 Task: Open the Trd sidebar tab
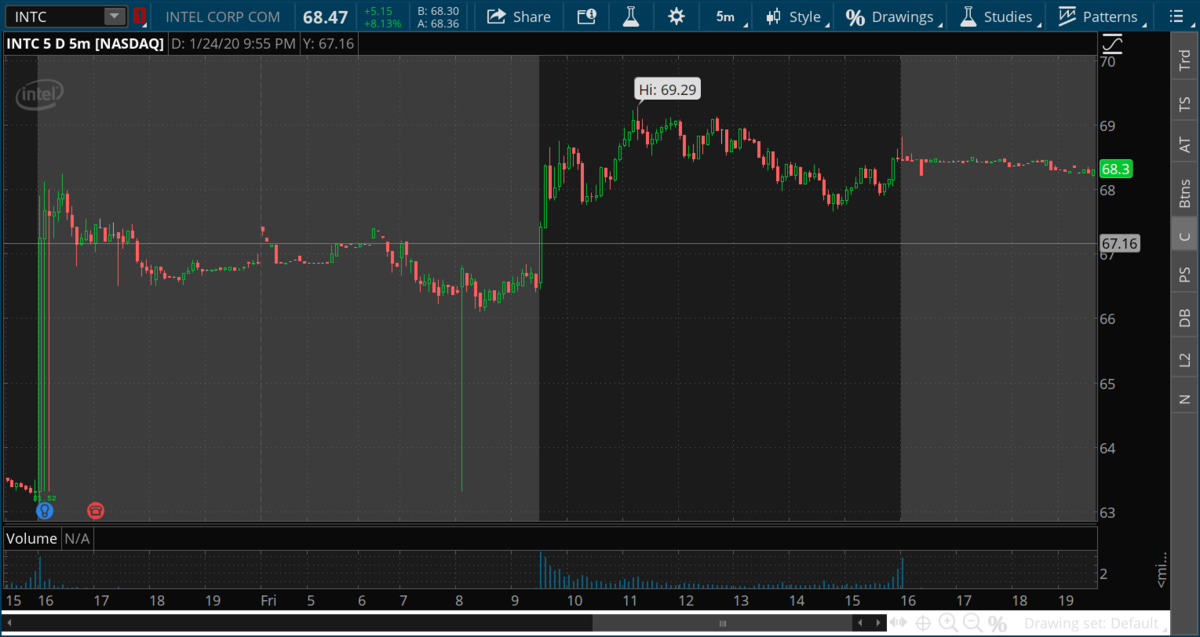coord(1184,60)
